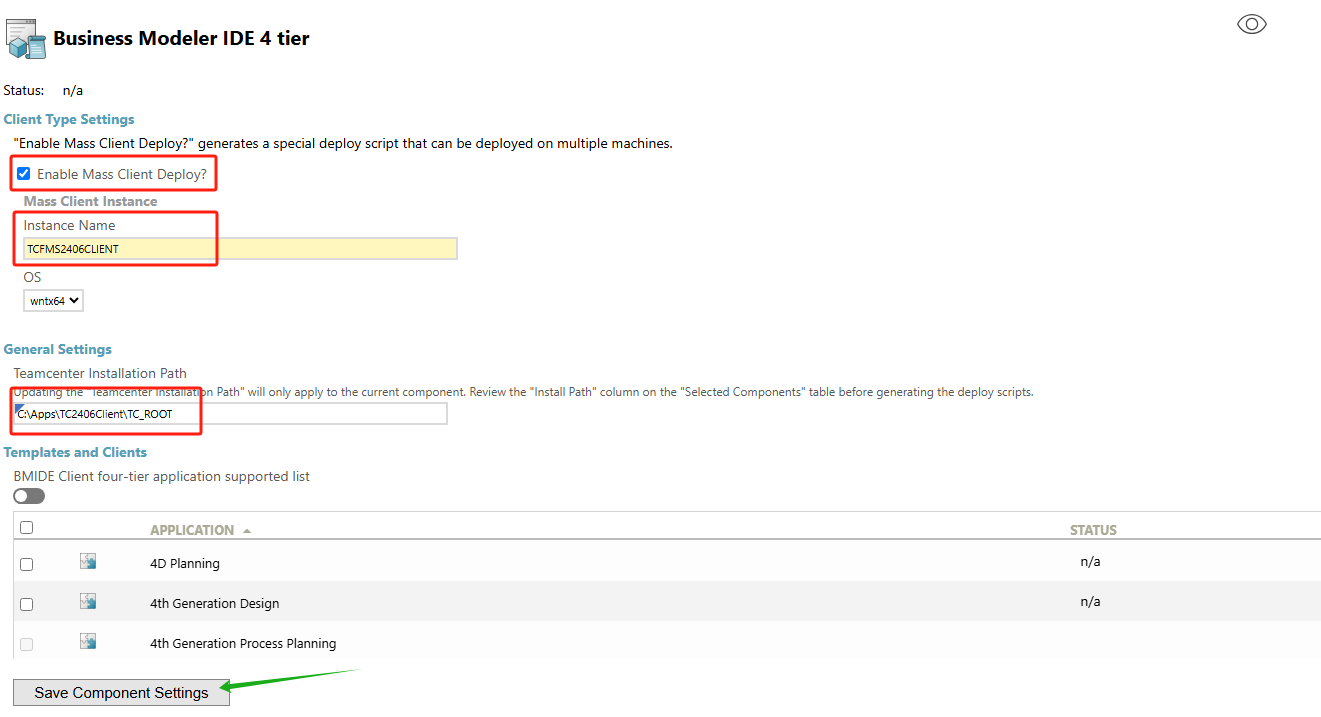The width and height of the screenshot is (1321, 717).
Task: Check the 4th Generation Design checkbox
Action: click(27, 604)
